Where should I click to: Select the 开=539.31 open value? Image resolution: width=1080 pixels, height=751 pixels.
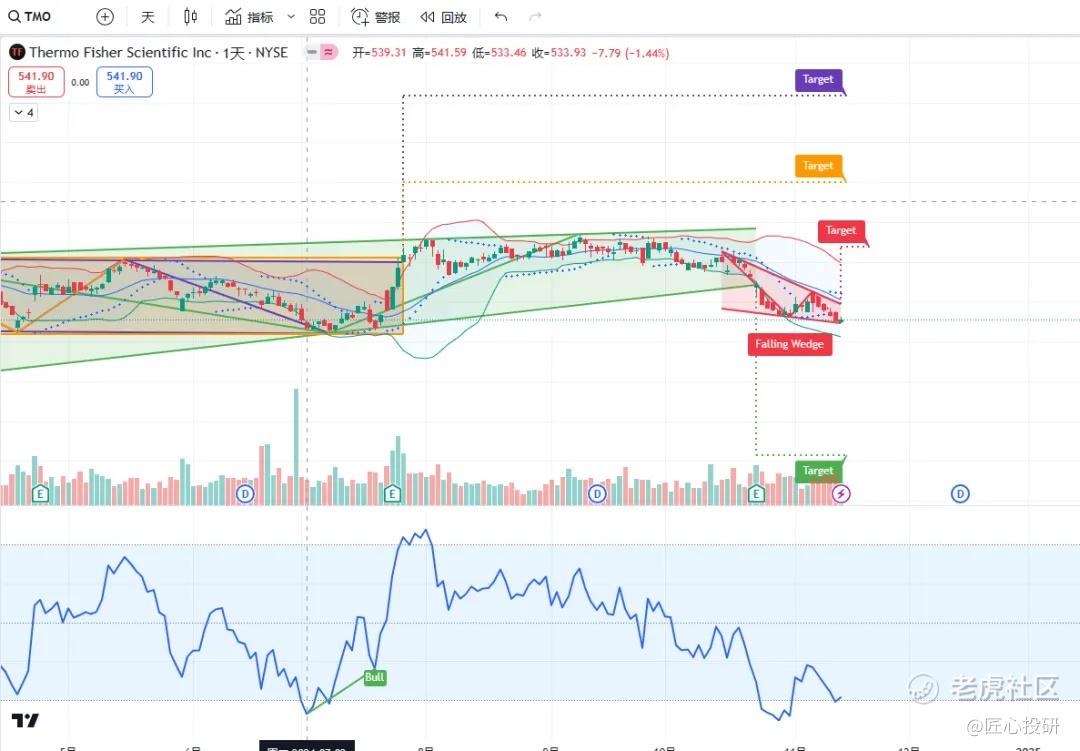pyautogui.click(x=380, y=53)
